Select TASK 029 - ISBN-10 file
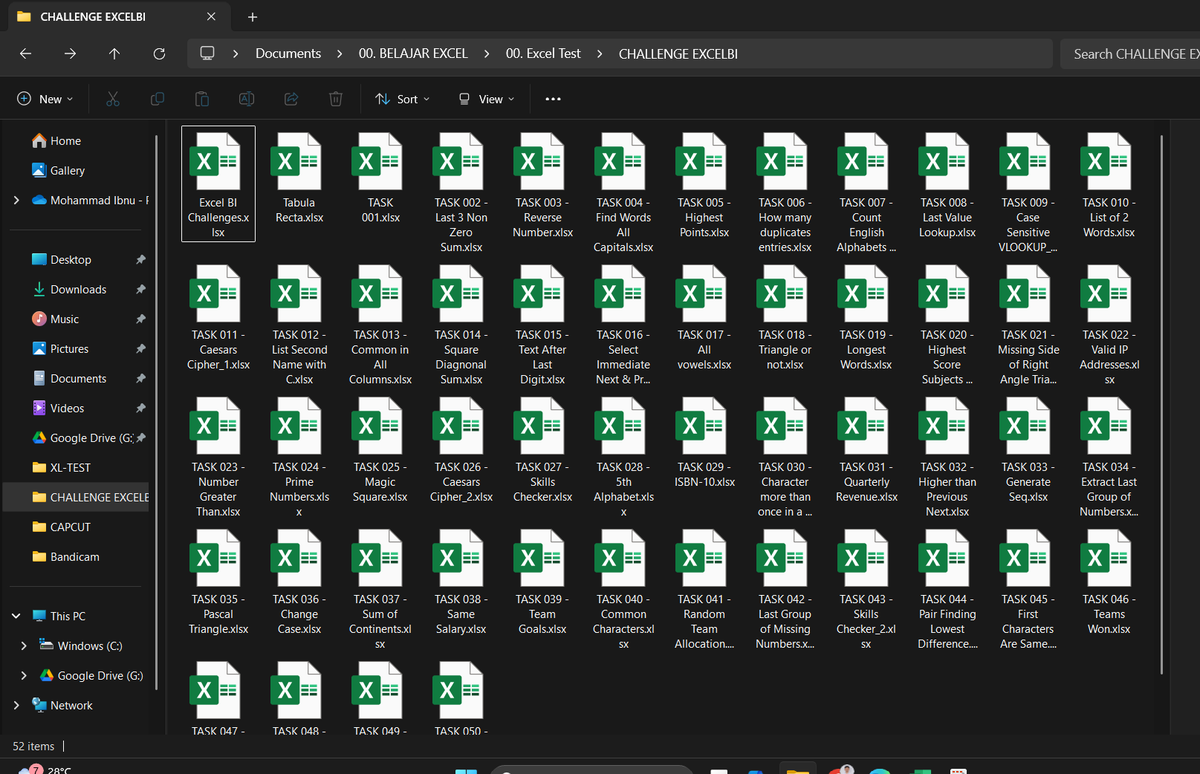This screenshot has height=774, width=1200. pyautogui.click(x=704, y=443)
